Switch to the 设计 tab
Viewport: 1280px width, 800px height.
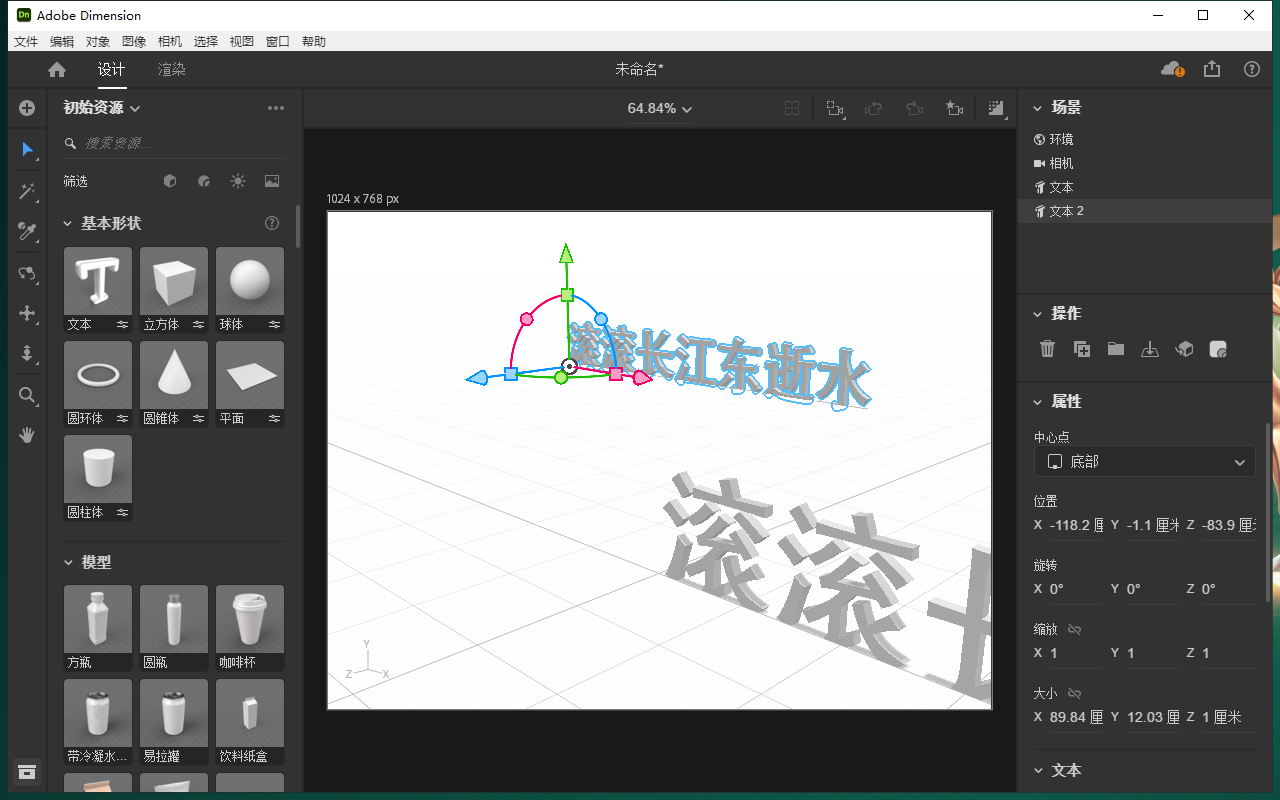pos(111,69)
